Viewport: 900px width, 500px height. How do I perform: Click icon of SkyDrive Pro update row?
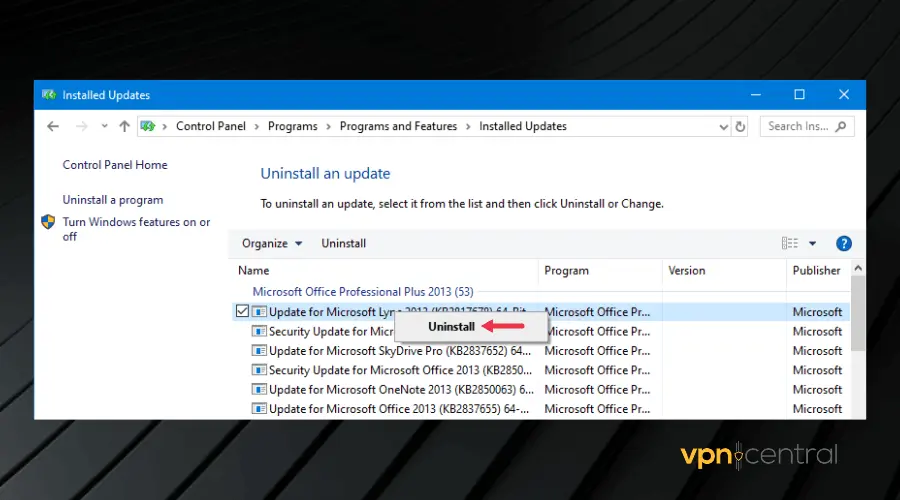(259, 350)
